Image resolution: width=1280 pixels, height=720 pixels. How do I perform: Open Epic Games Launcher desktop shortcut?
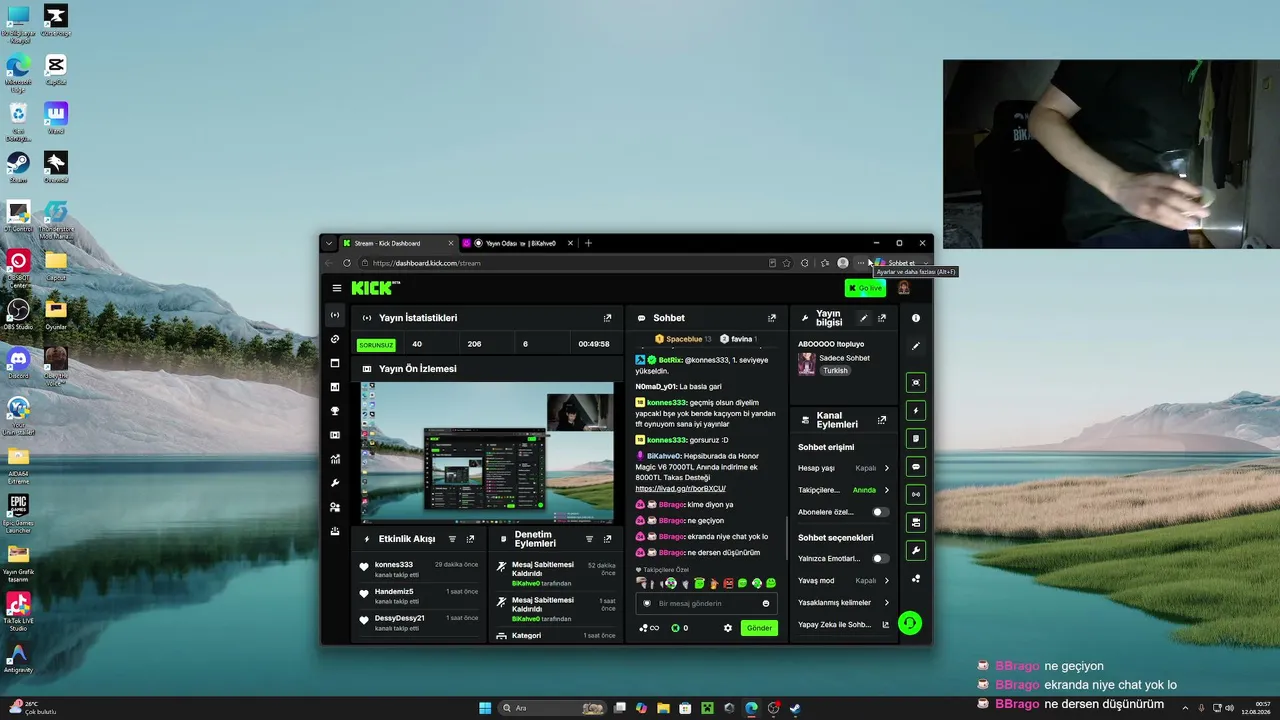tap(18, 513)
